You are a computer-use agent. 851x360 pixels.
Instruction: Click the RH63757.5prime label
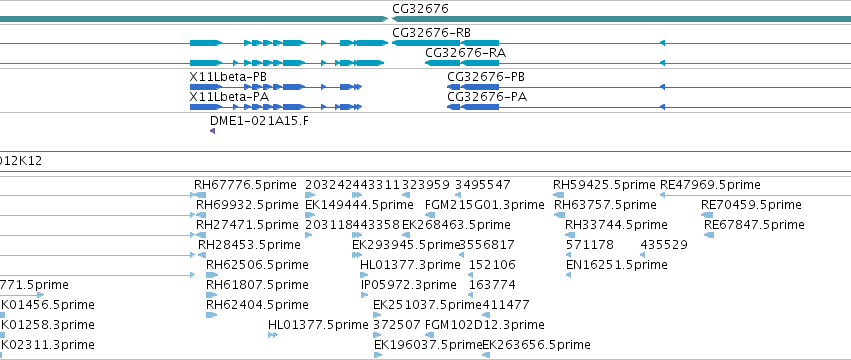(606, 205)
